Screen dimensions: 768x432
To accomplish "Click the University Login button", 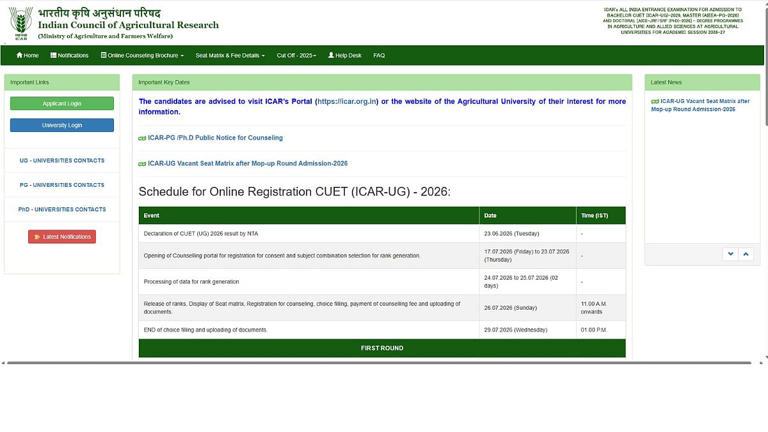I will (62, 125).
